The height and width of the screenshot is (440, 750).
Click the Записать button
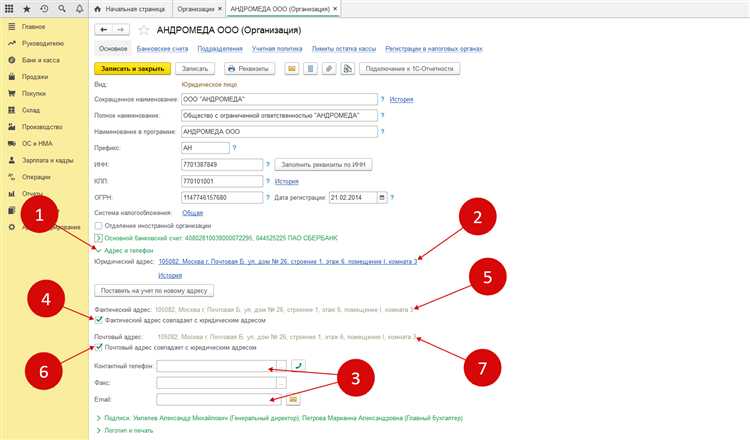[x=195, y=68]
